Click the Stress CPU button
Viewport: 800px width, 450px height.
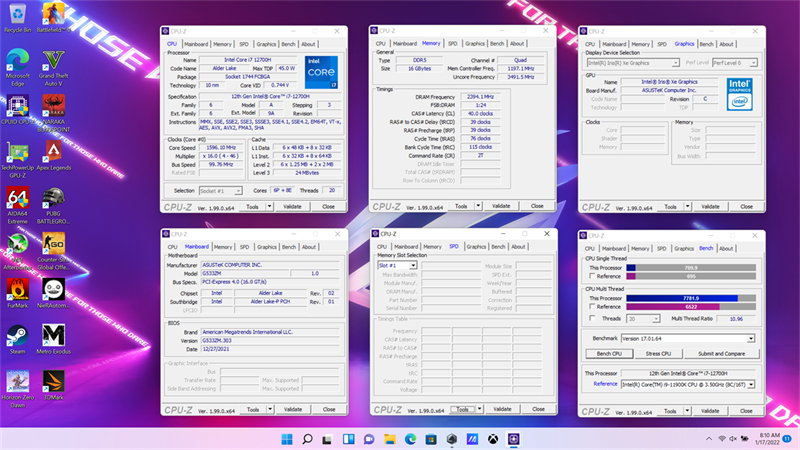coord(658,354)
